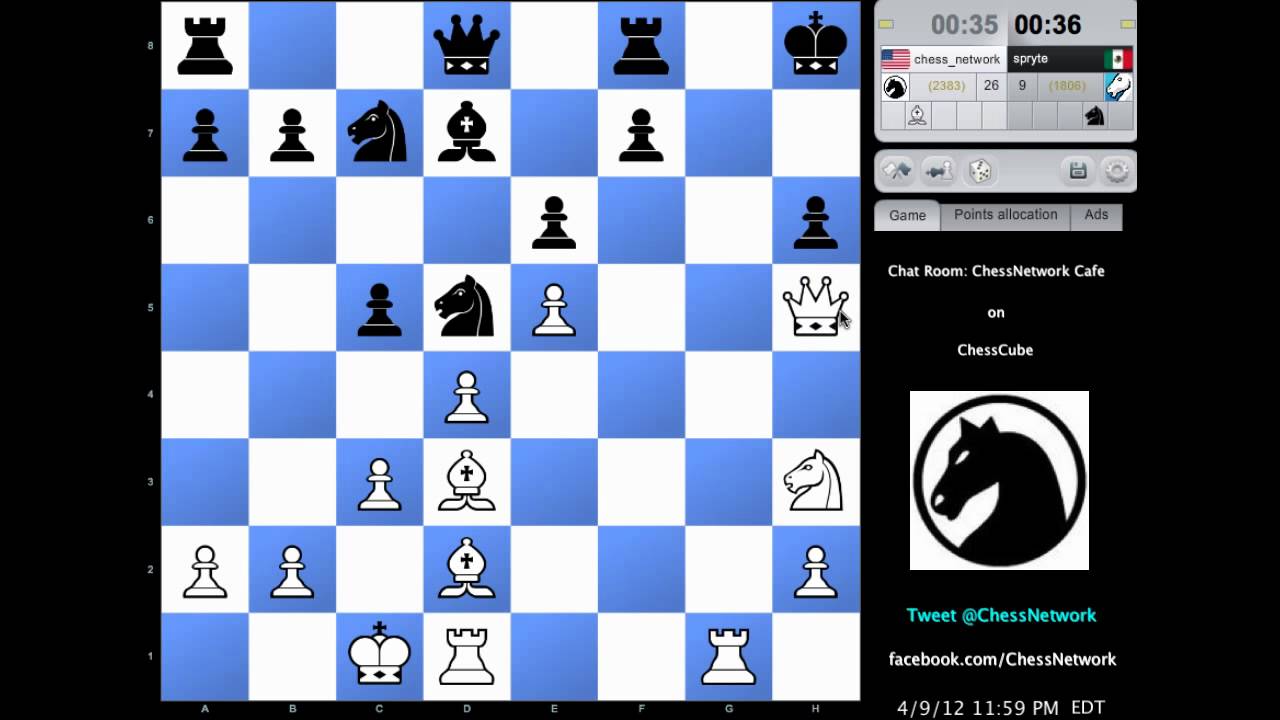Image resolution: width=1280 pixels, height=720 pixels.
Task: Click the (1806) rating
Action: pos(1067,86)
